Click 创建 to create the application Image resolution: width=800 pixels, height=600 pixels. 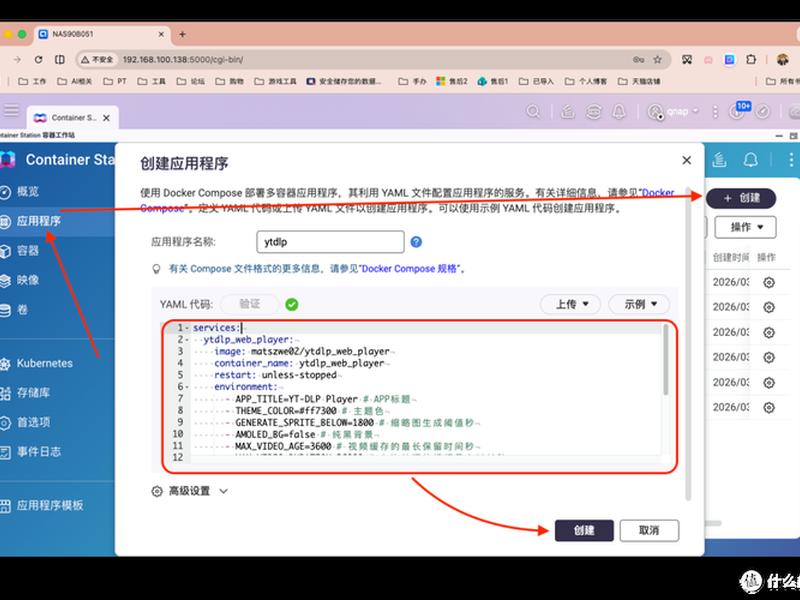coord(584,531)
